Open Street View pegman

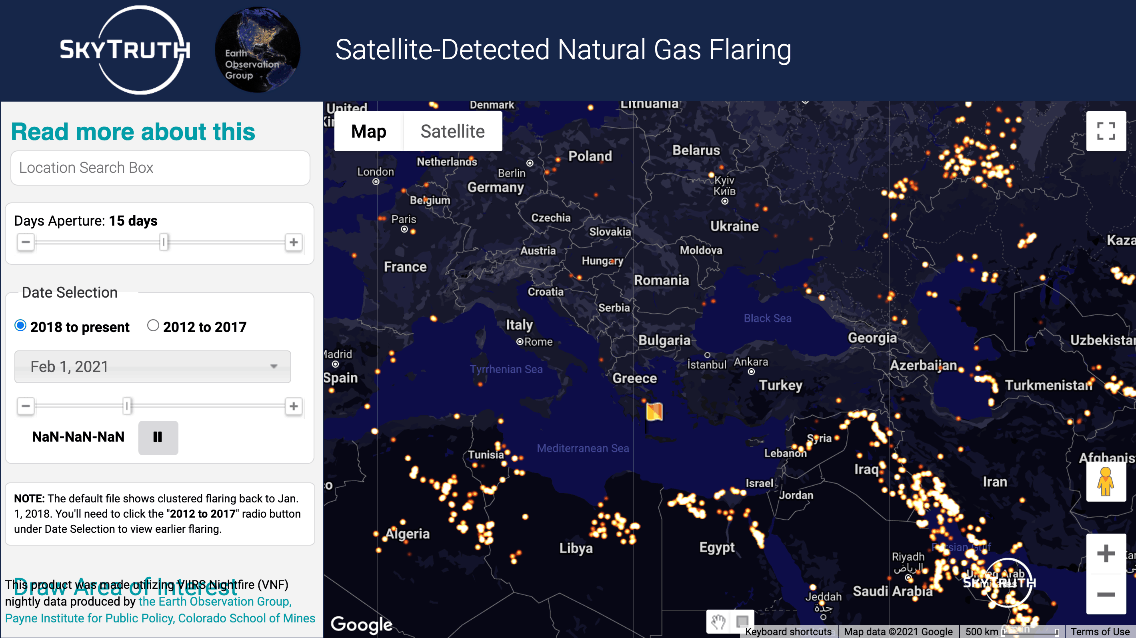click(x=1106, y=482)
